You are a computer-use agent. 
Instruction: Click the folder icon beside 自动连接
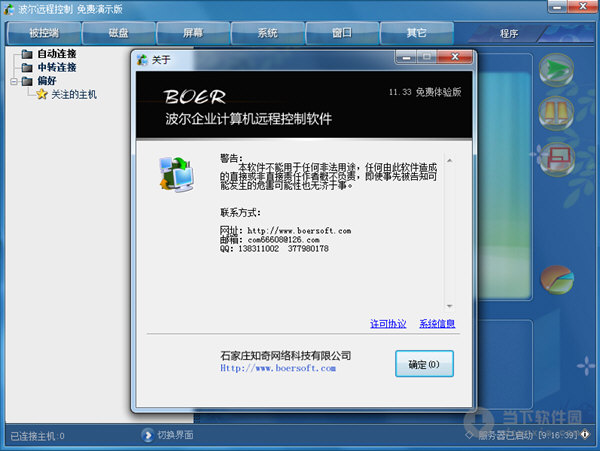27,54
